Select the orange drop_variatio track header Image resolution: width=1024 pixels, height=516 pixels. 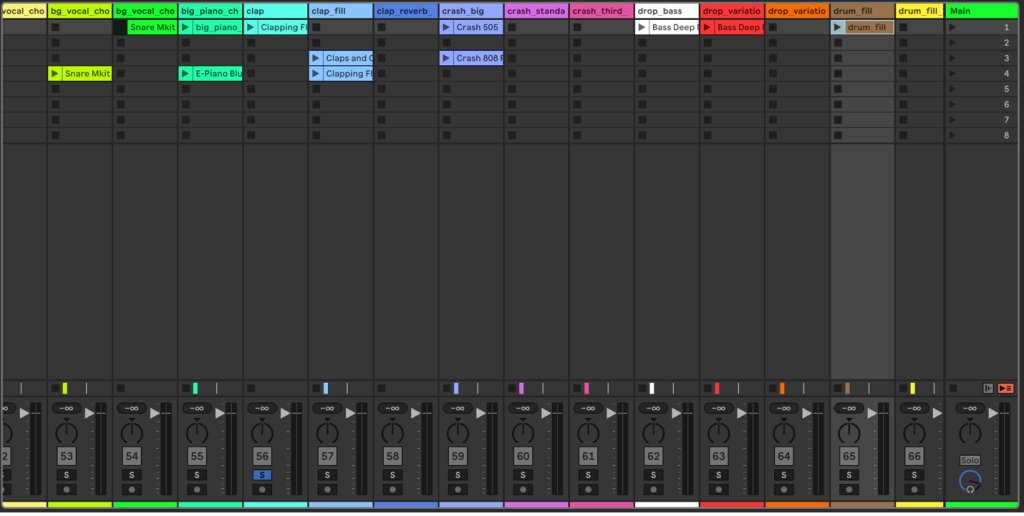[x=797, y=11]
